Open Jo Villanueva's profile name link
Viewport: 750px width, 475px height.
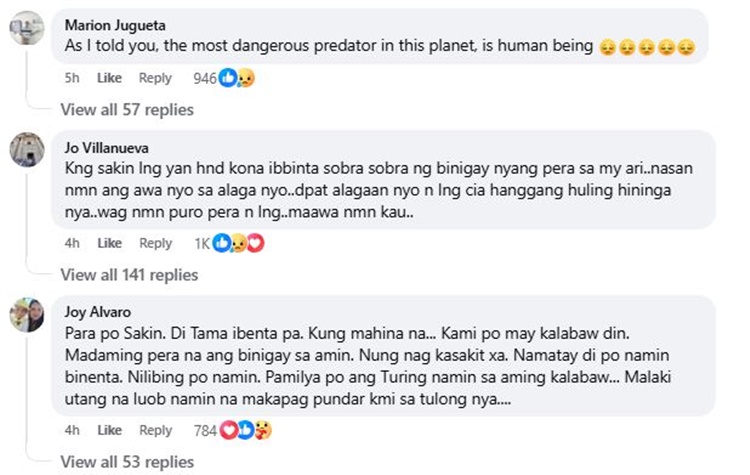(x=107, y=147)
